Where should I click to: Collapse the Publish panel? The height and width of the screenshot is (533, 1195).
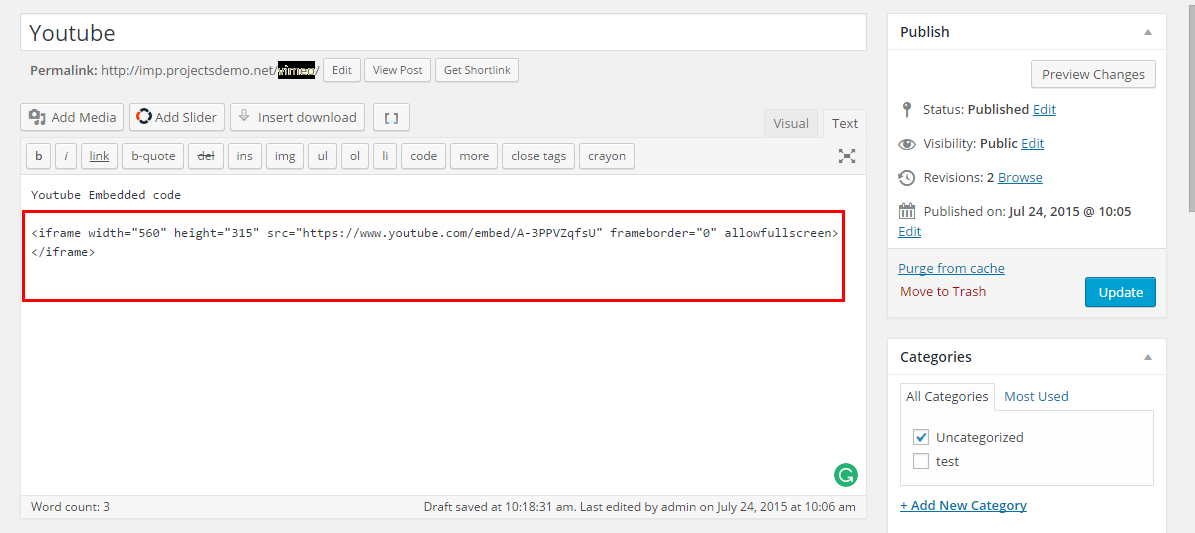(1148, 32)
